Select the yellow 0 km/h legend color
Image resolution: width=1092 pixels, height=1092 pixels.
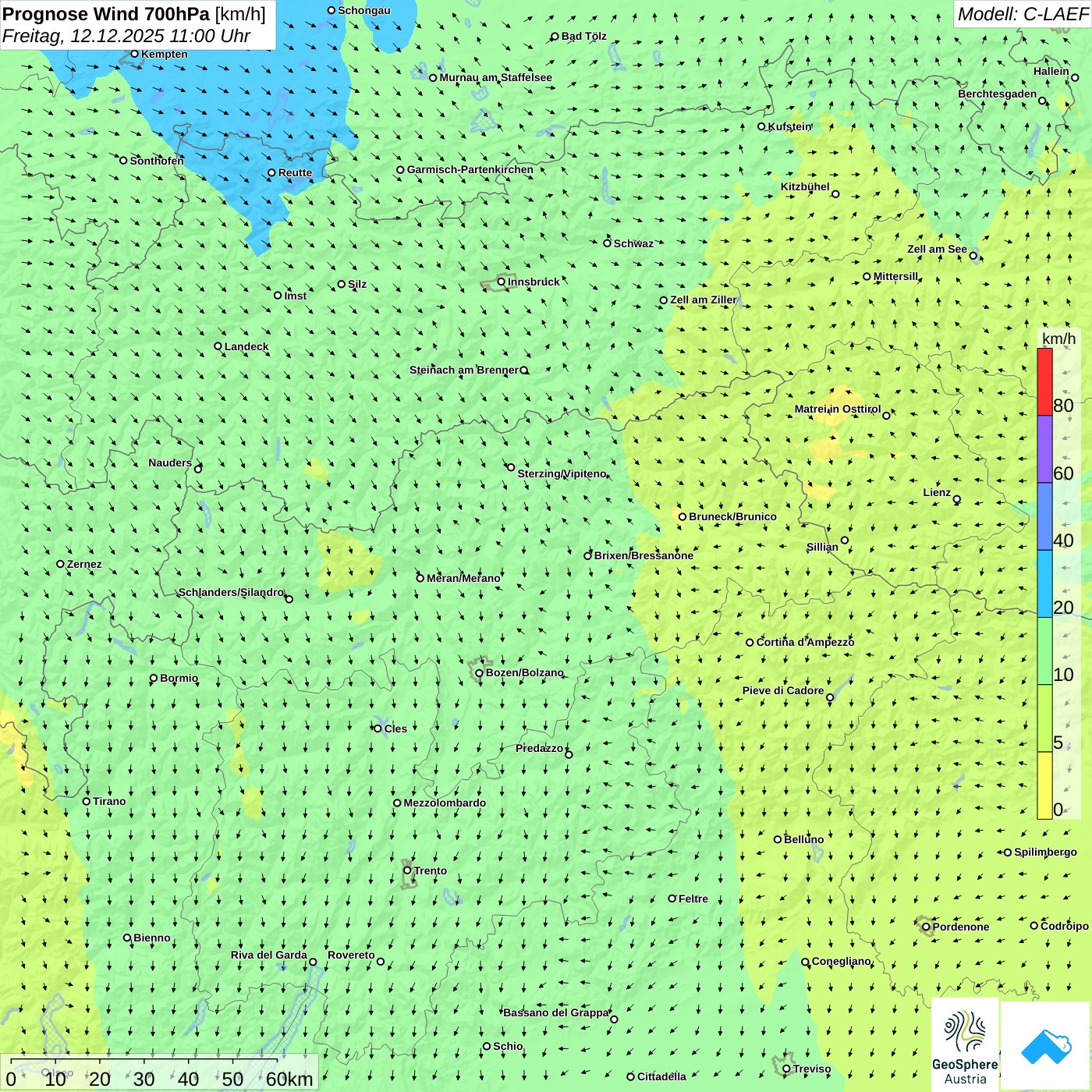pos(1044,785)
